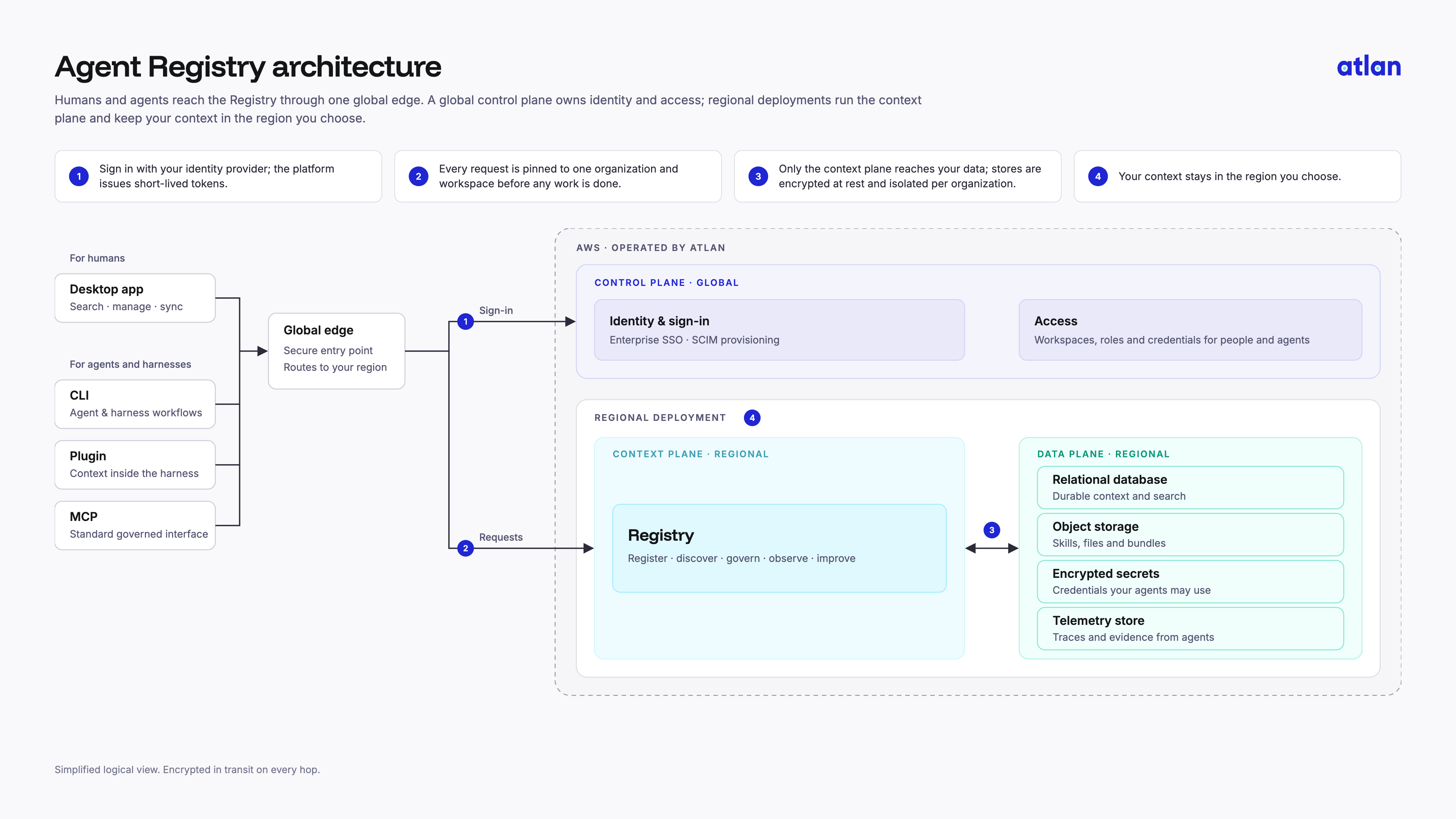
Task: Click the note card about pinned requests
Action: click(x=558, y=176)
